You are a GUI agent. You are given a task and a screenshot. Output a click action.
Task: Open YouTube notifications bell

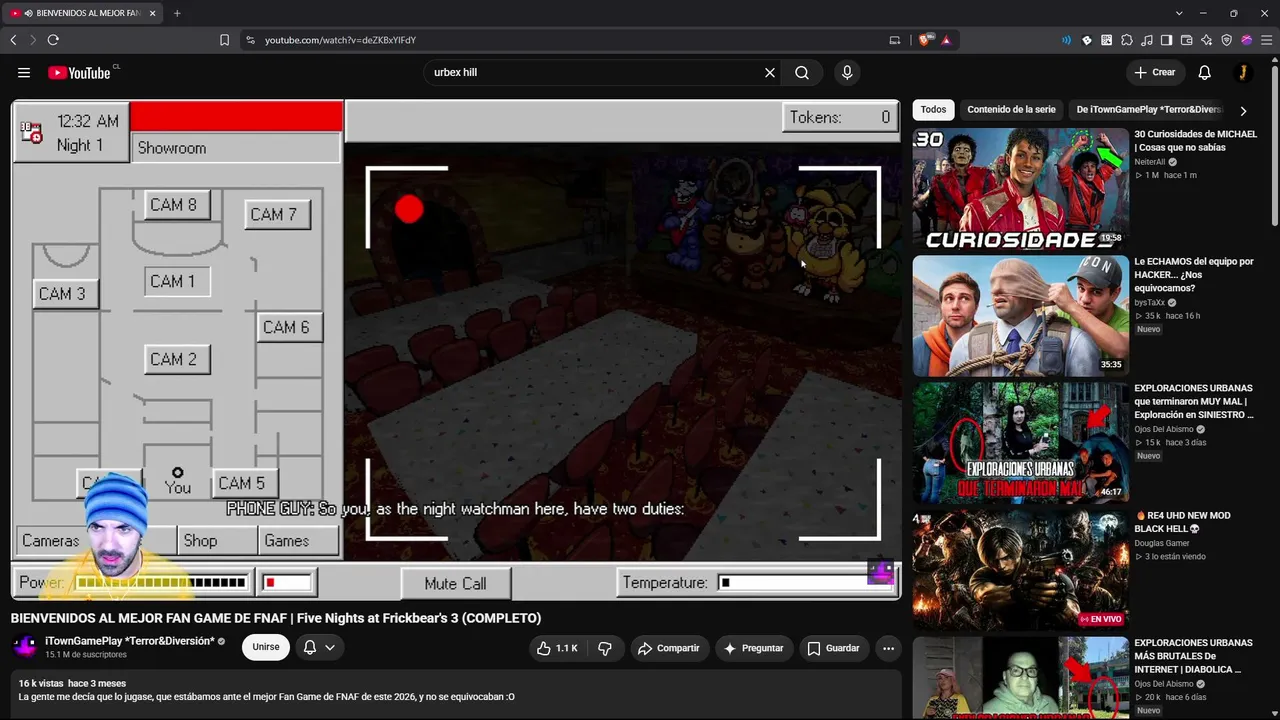pos(1205,72)
